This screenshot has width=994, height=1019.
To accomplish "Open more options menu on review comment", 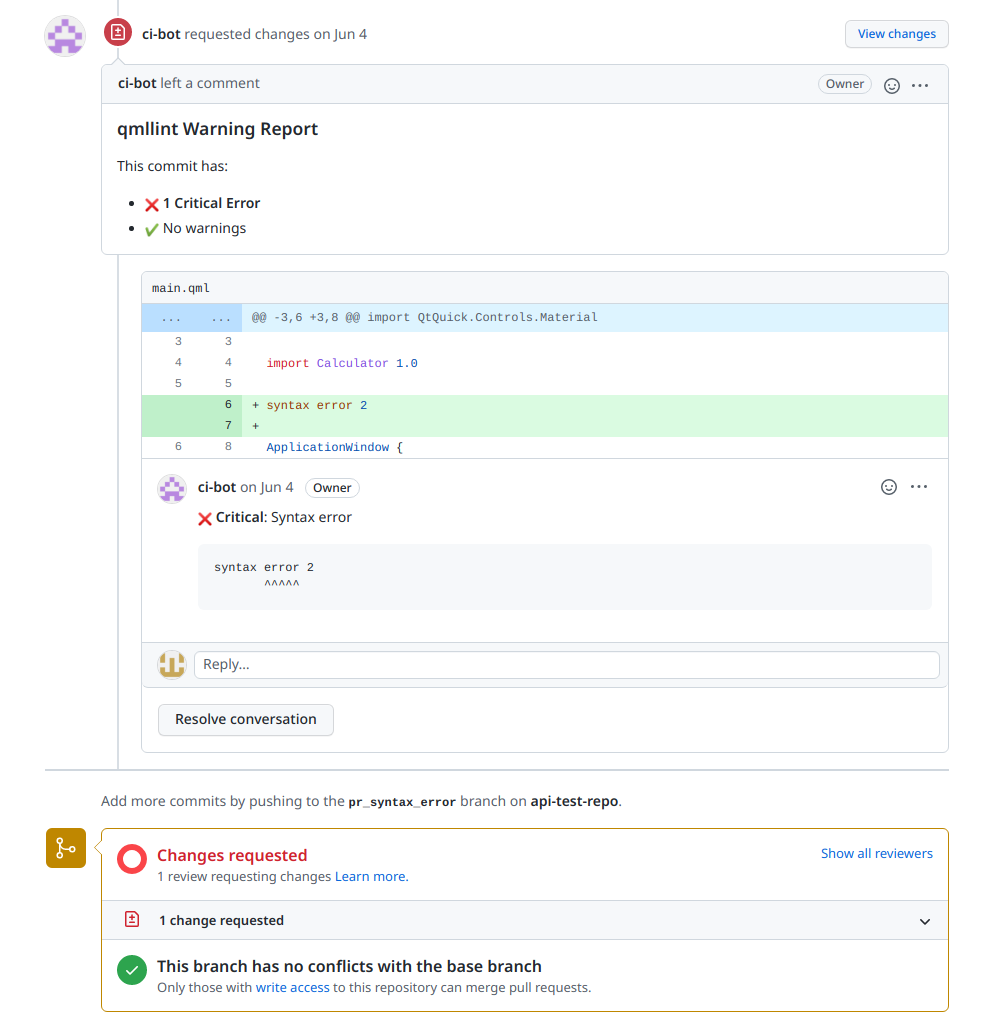I will tap(920, 85).
